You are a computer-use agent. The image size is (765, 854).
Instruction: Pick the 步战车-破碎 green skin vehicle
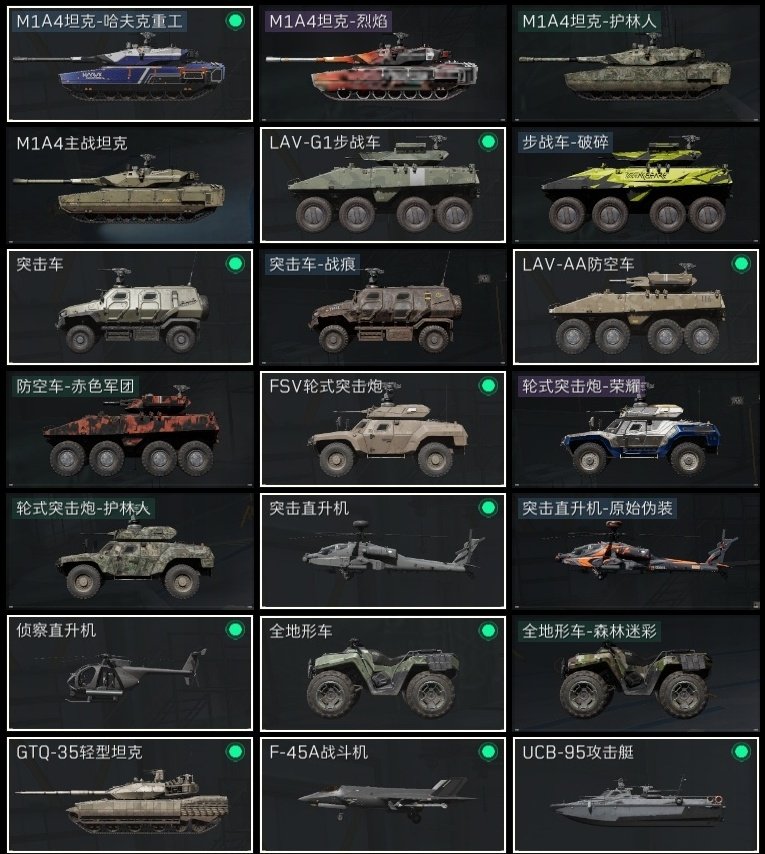[x=635, y=185]
